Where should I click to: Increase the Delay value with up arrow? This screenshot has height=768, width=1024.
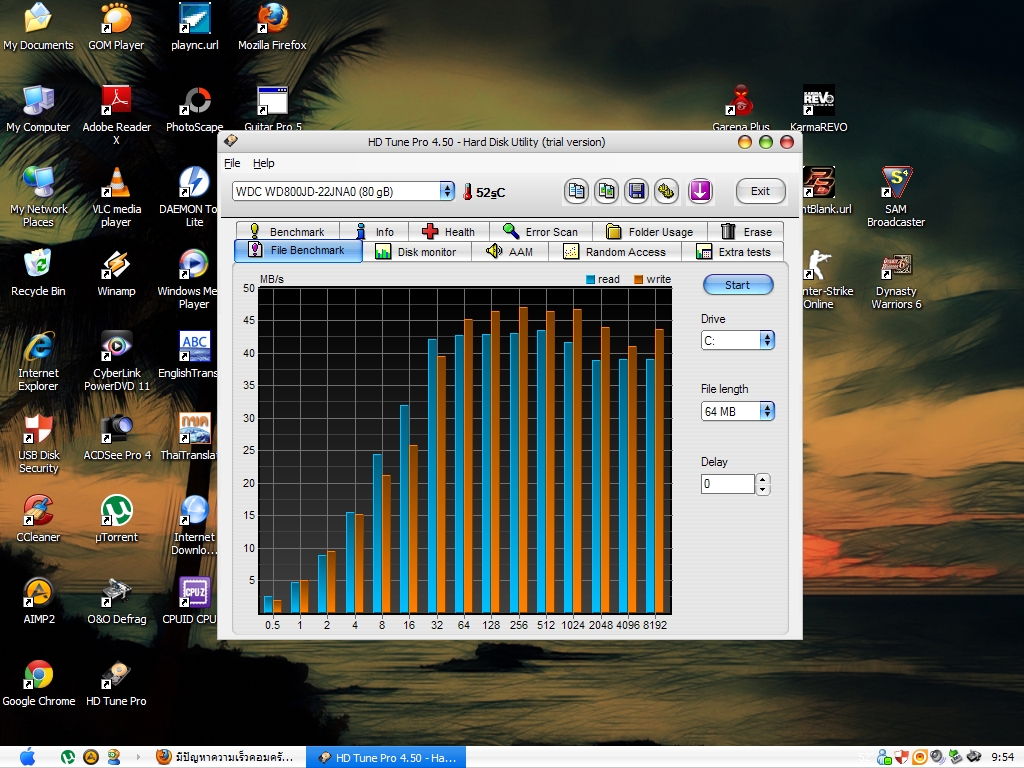click(x=764, y=479)
